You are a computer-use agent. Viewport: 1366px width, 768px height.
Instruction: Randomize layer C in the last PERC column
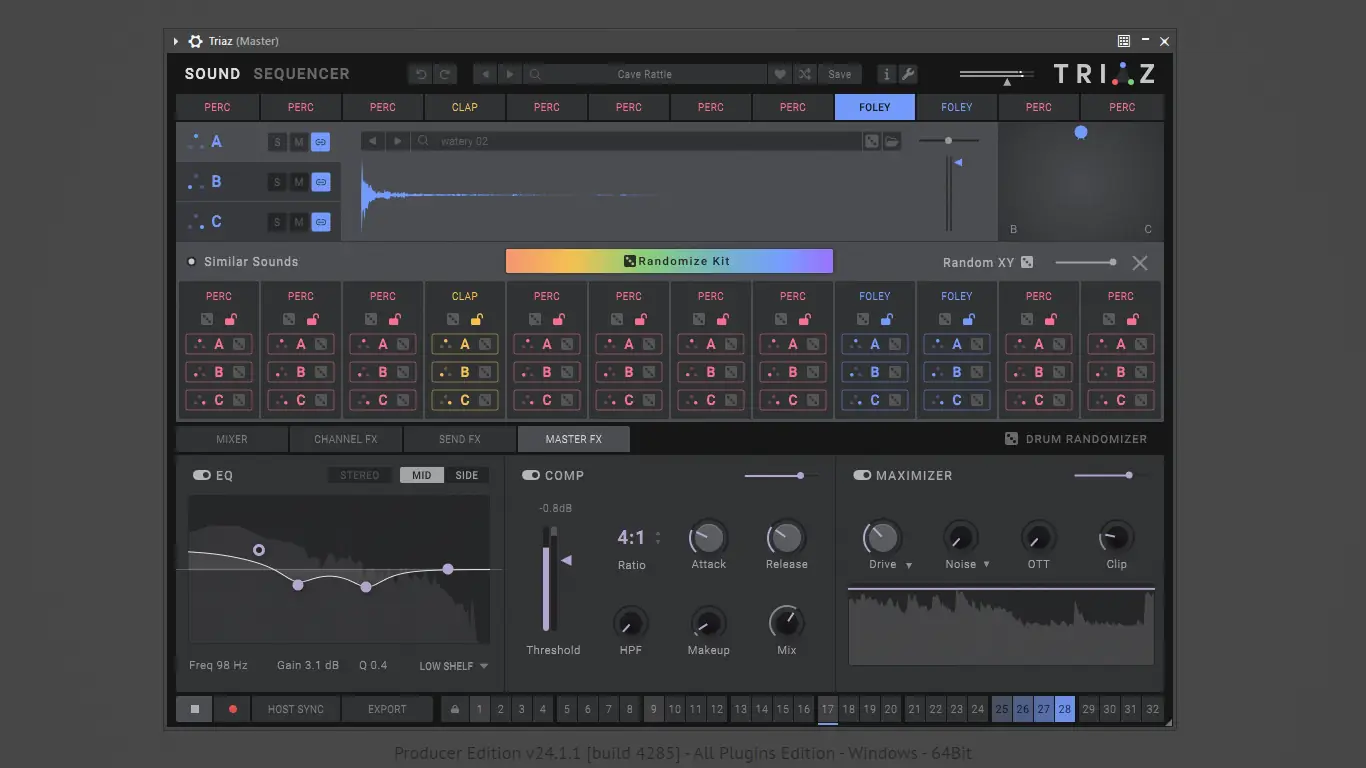tap(1141, 400)
